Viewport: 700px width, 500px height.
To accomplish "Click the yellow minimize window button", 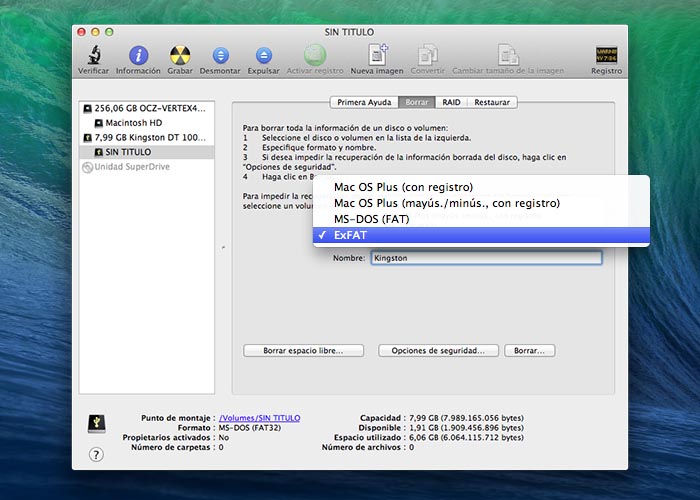I will point(95,32).
